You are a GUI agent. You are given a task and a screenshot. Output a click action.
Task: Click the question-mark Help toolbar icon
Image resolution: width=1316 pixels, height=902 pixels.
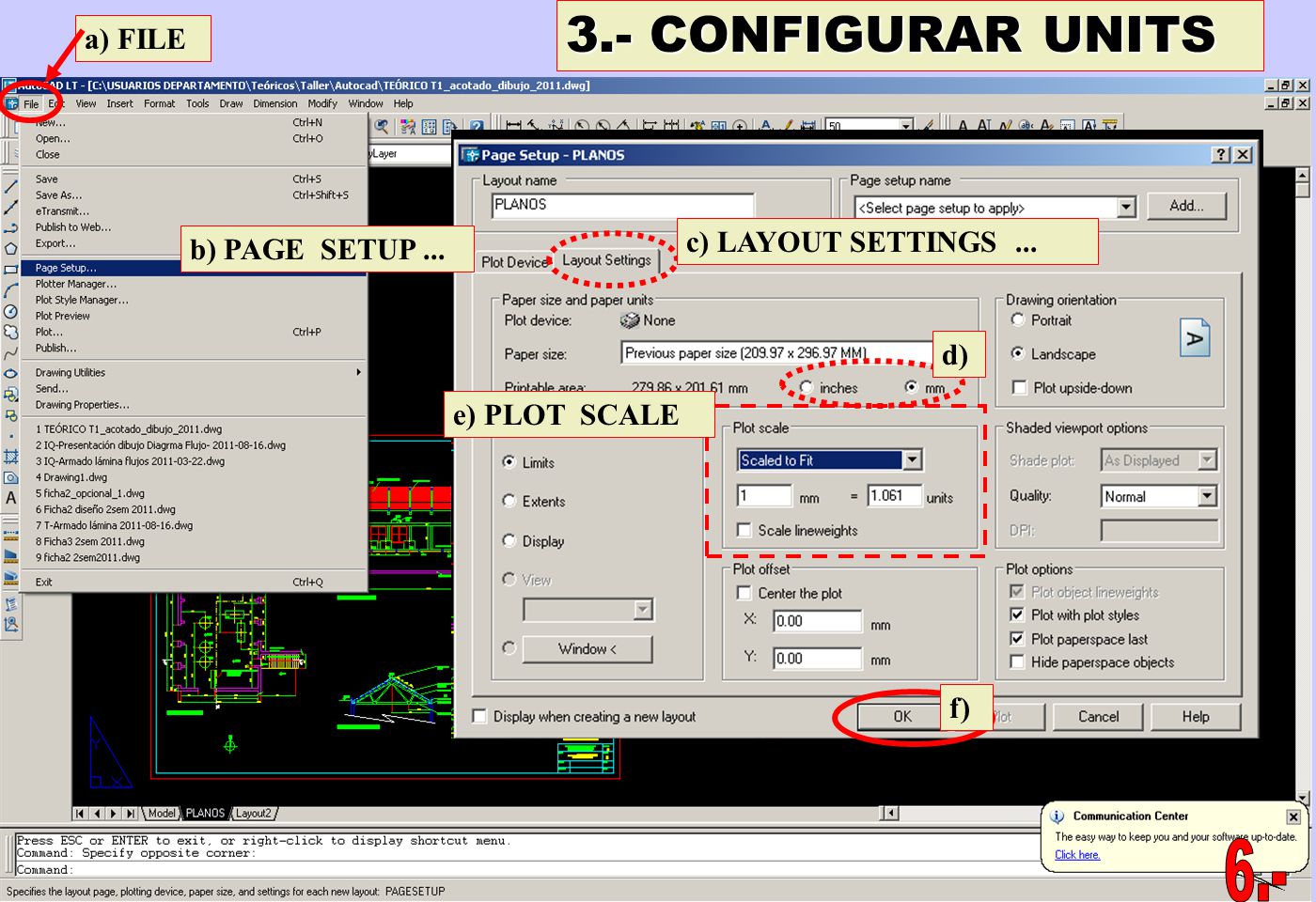tap(477, 126)
